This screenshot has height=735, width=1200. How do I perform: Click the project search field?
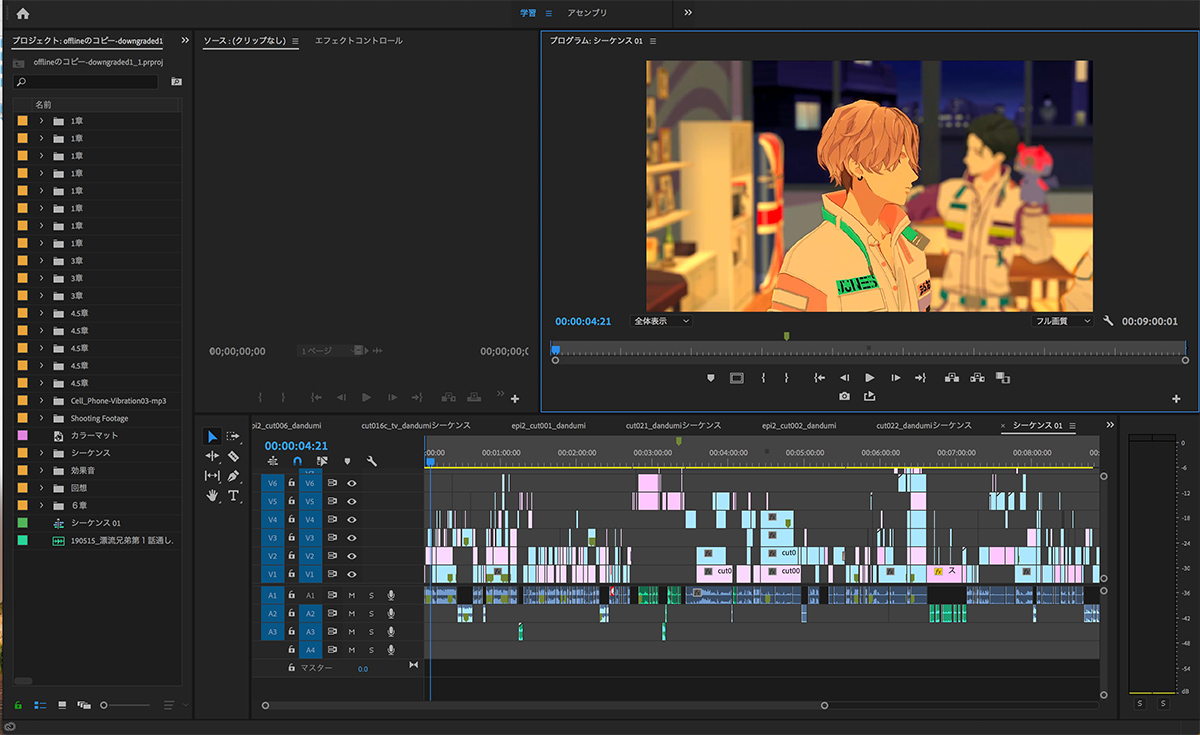(85, 82)
